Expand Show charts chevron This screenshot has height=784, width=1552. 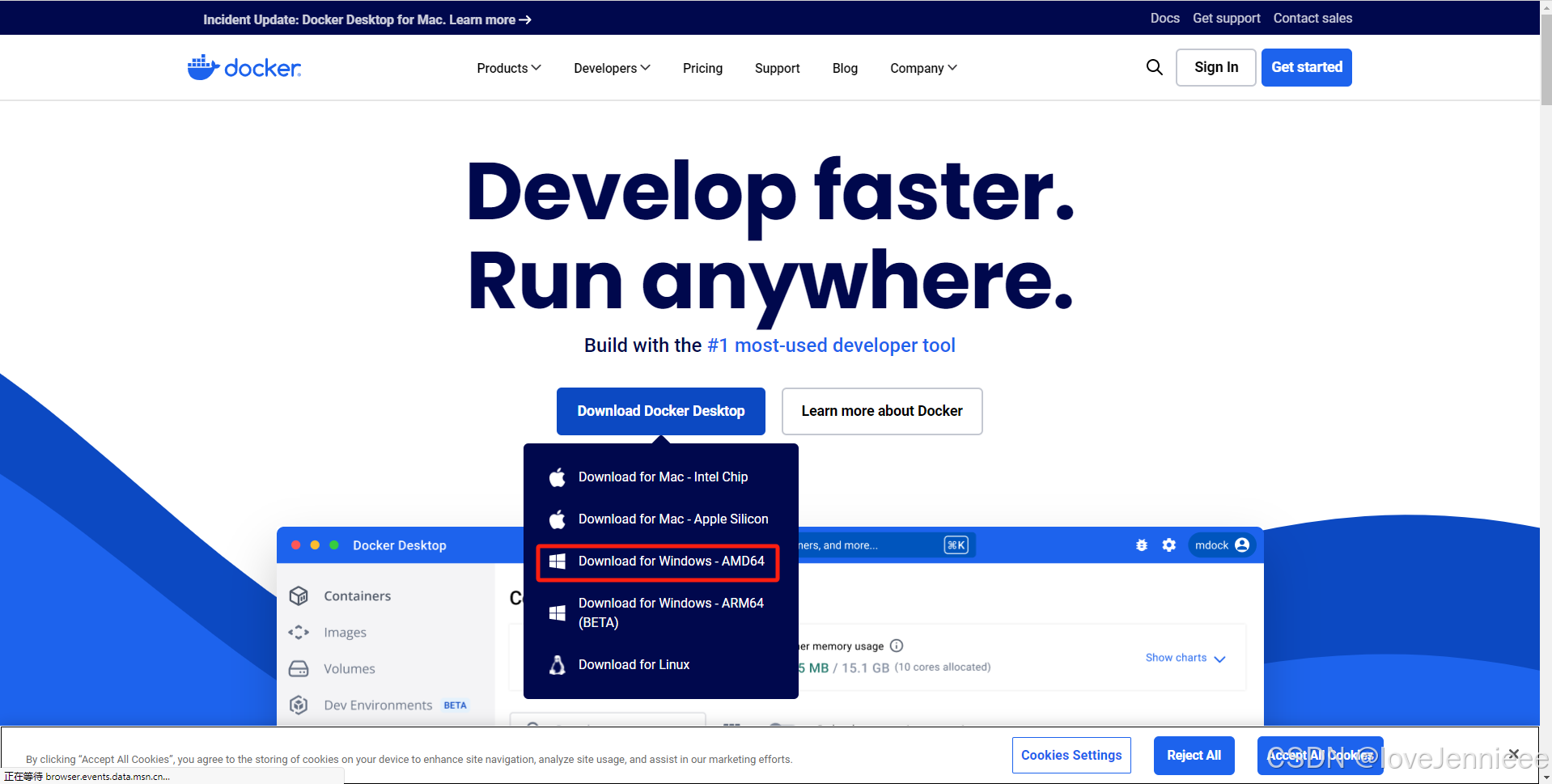(x=1220, y=659)
